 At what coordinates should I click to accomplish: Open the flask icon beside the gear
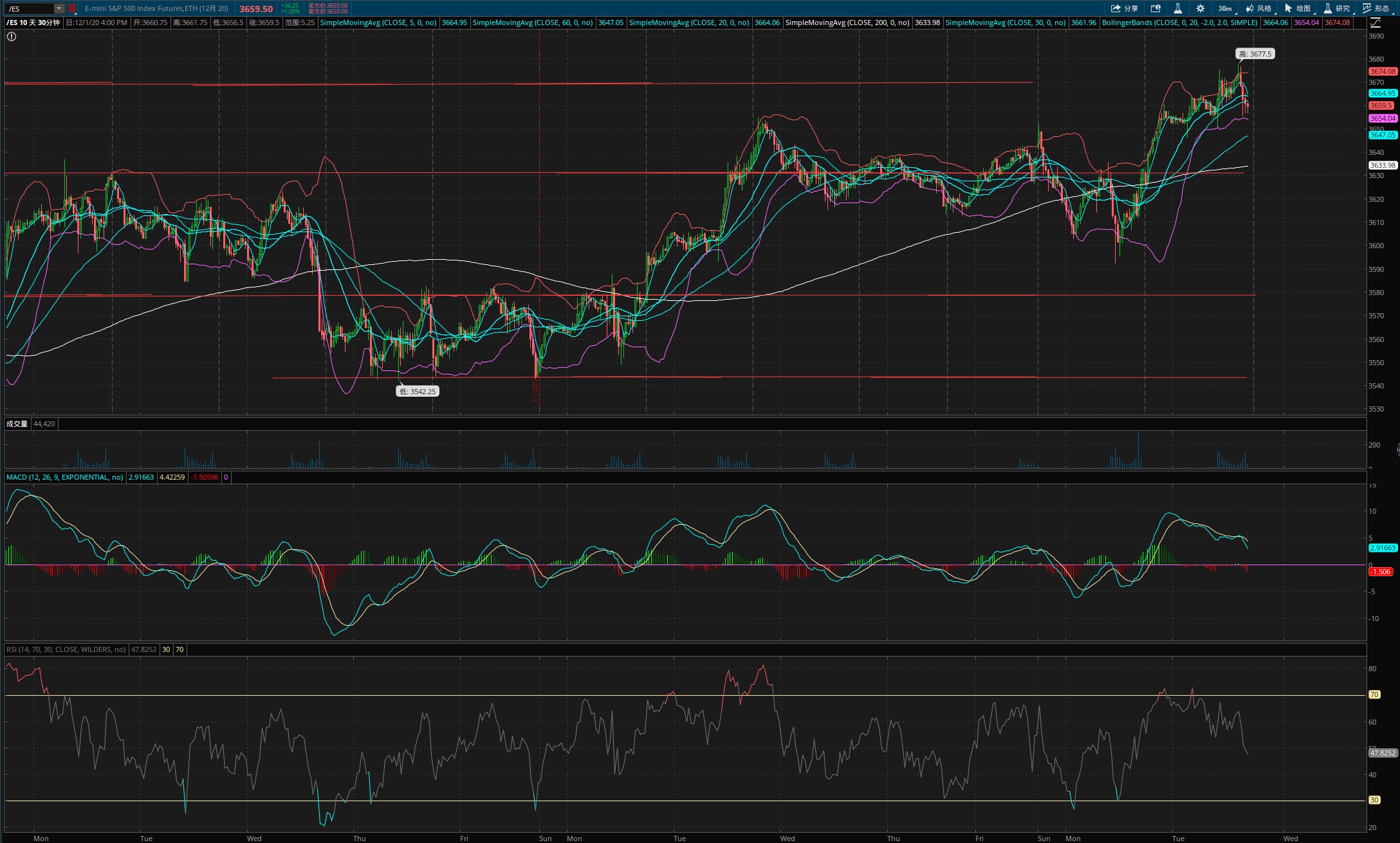coord(1177,8)
